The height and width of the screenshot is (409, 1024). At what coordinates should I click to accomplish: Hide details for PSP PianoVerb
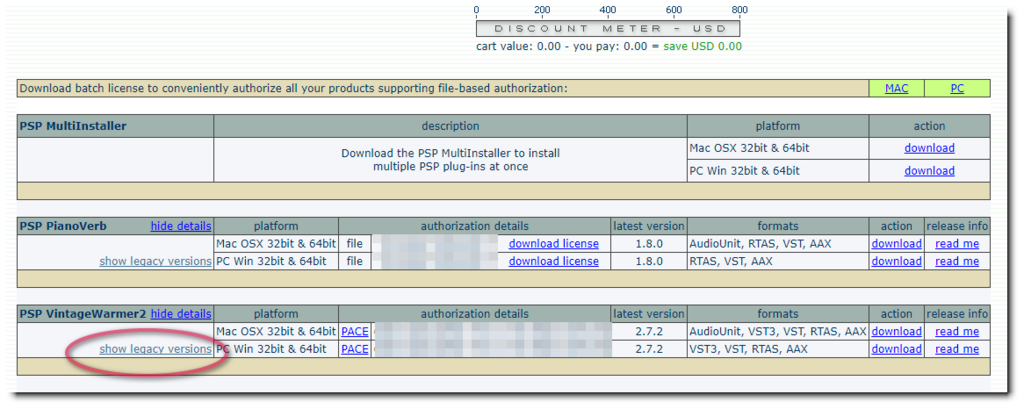click(181, 226)
